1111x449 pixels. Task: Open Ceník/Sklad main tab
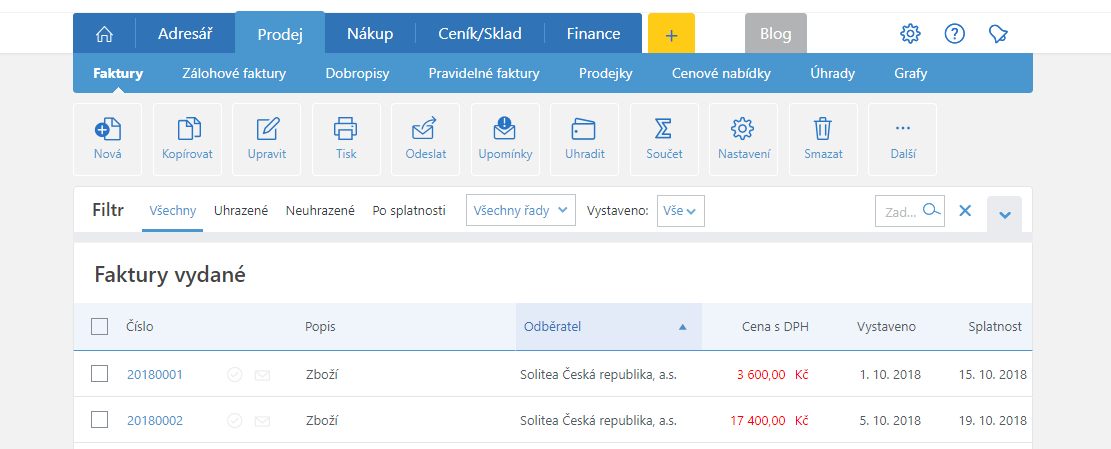pos(480,33)
